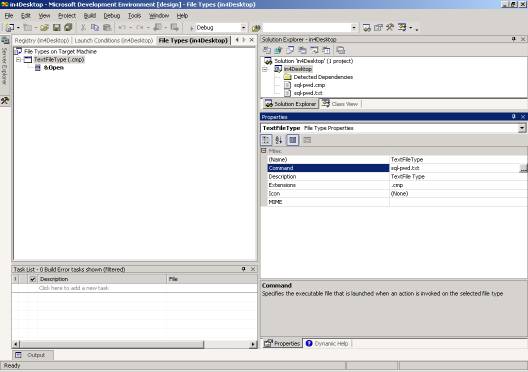Open the empty find combo box dropdown
Image resolution: width=528 pixels, height=372 pixels.
(x=354, y=28)
